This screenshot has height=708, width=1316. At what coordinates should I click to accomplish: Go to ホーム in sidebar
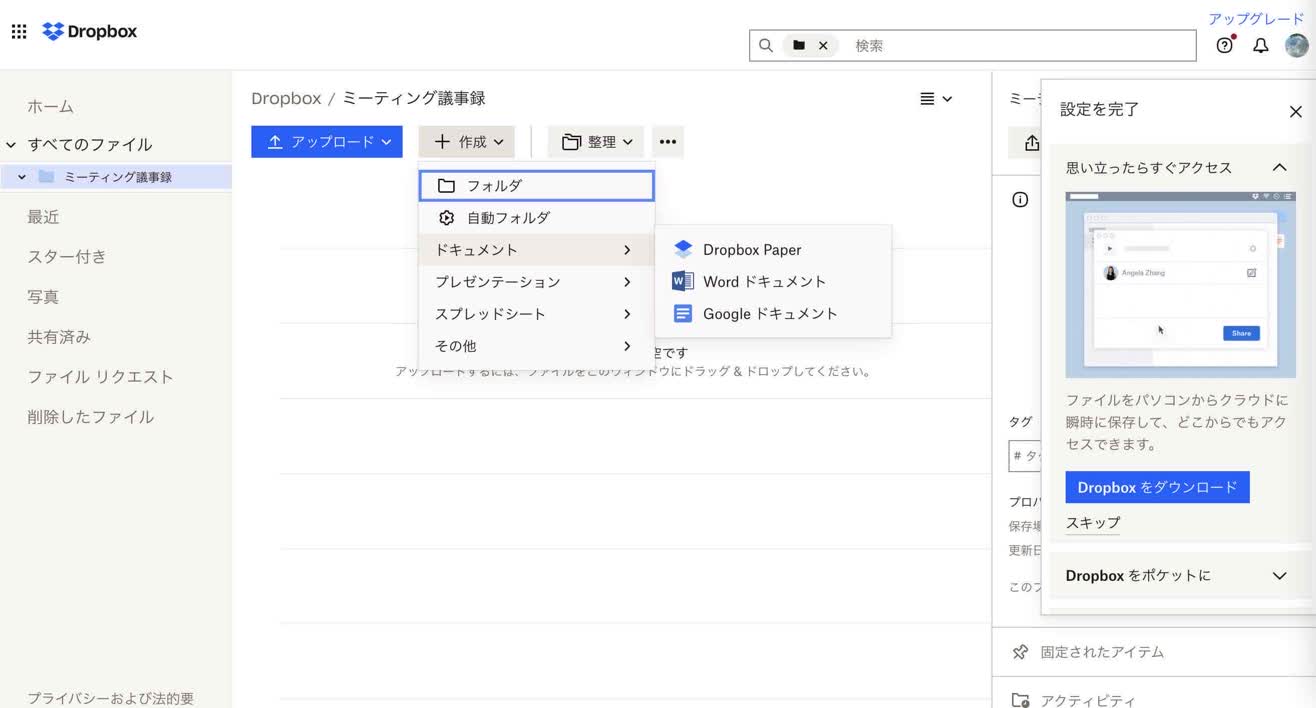pyautogui.click(x=50, y=106)
